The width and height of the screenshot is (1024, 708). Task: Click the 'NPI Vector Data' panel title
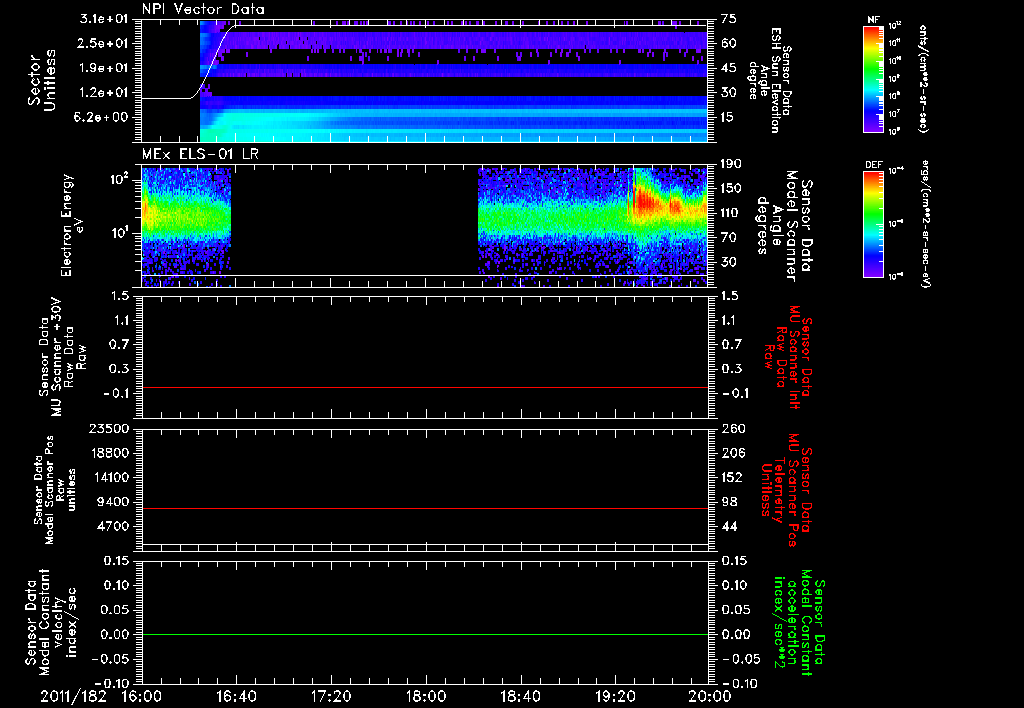point(203,9)
